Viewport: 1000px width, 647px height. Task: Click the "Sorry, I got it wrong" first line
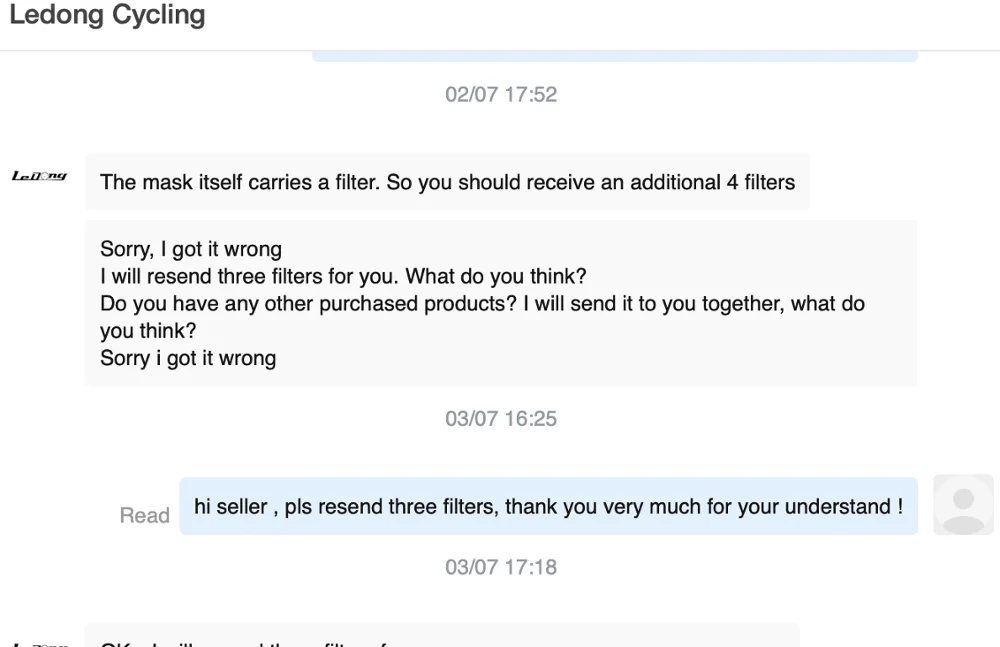pos(191,249)
